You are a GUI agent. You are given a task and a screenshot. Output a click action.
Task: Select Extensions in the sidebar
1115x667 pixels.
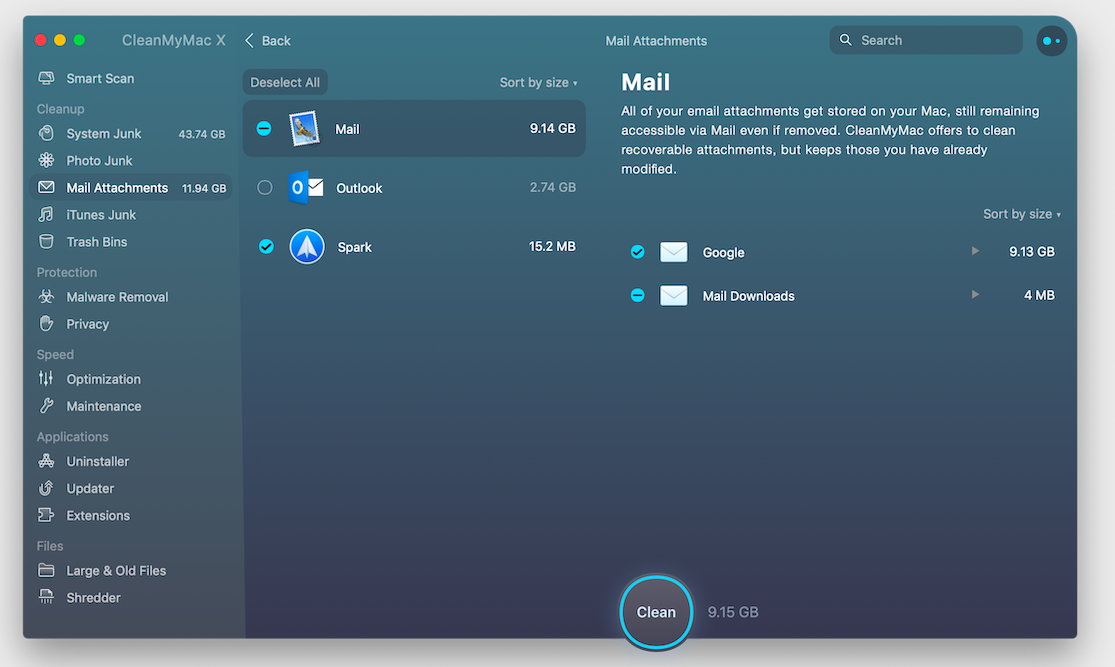point(132,515)
